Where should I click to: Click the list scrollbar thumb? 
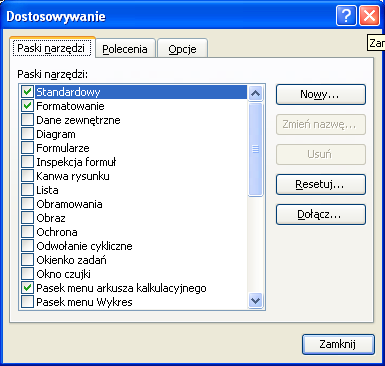(255, 149)
